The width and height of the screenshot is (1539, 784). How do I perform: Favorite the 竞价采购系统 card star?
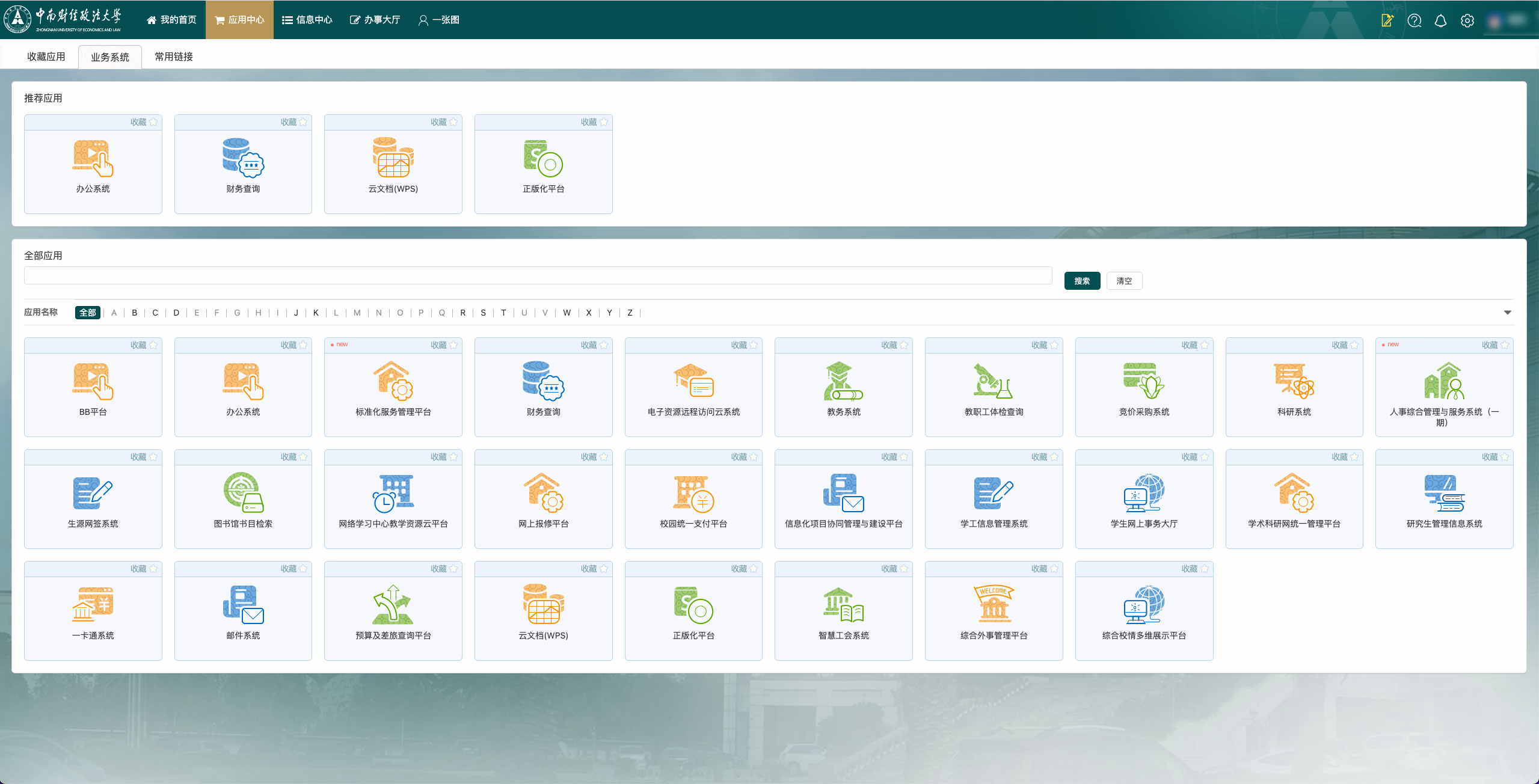coord(1204,345)
